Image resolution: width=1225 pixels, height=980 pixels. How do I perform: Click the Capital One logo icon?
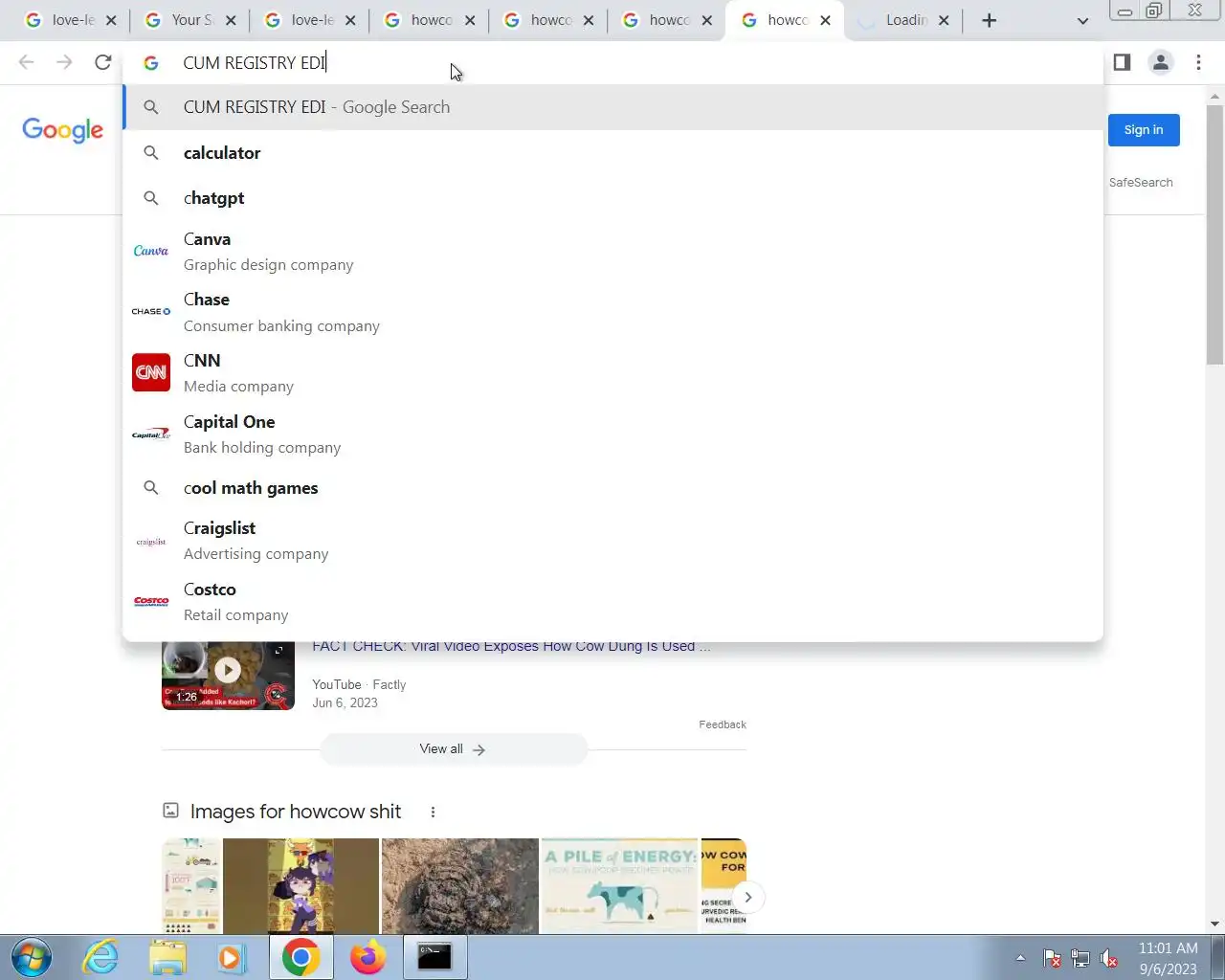click(x=151, y=434)
